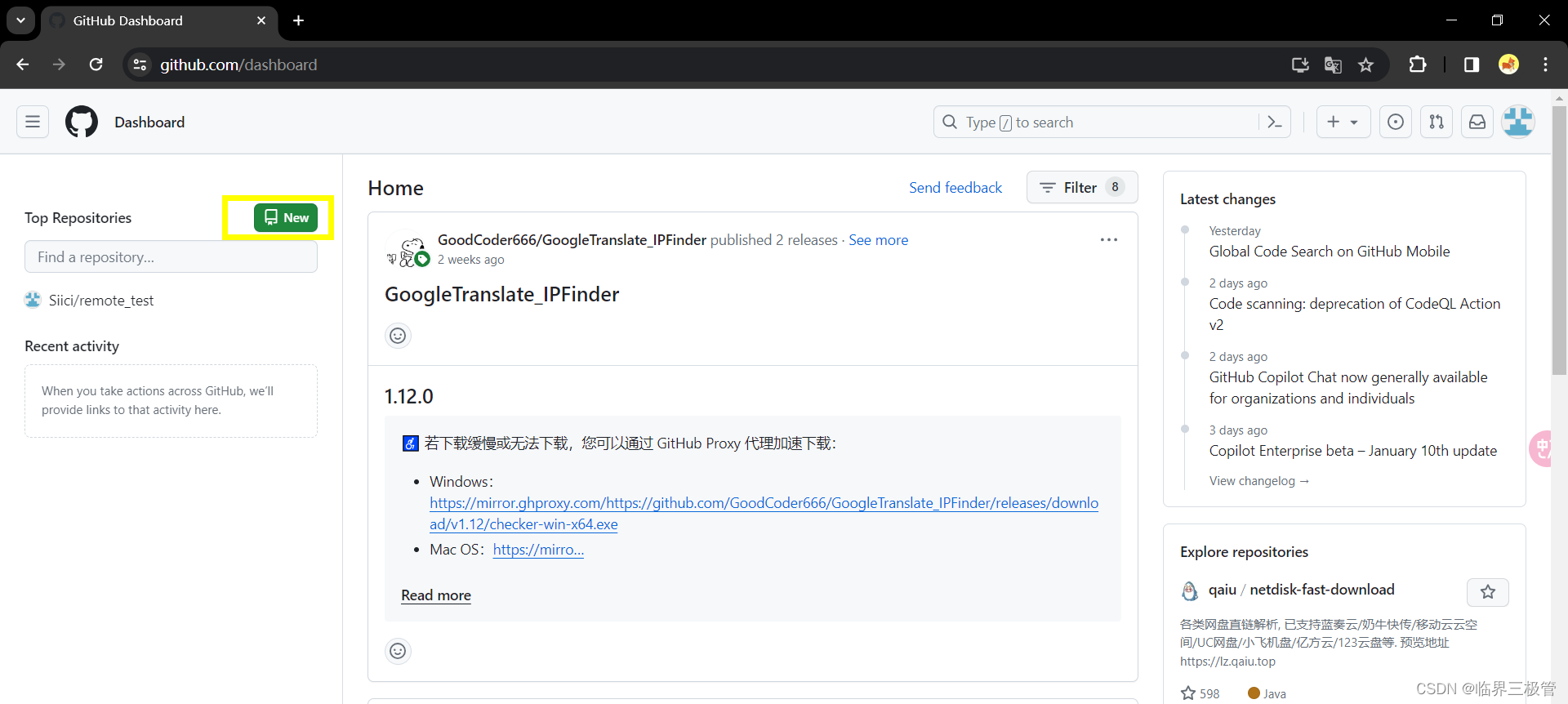
Task: View the full changelog
Action: 1258,480
